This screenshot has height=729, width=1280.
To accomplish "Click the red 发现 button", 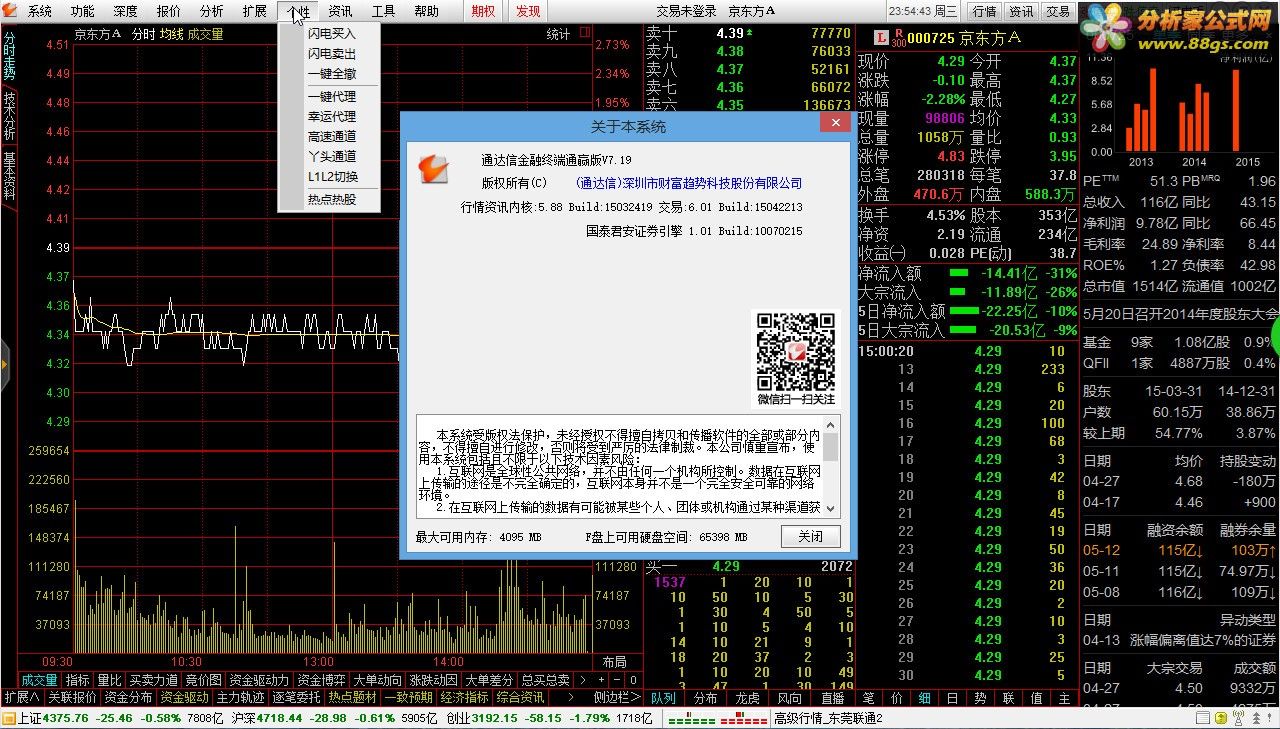I will point(528,12).
